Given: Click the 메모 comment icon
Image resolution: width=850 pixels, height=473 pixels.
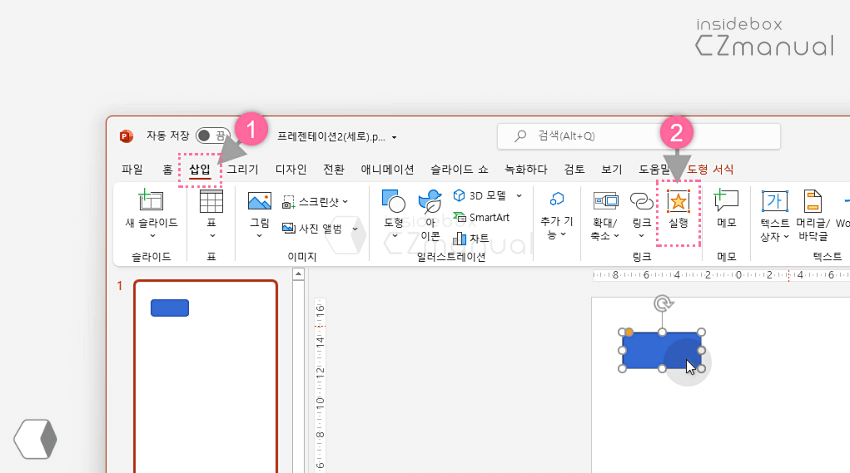Looking at the screenshot, I should 726,200.
